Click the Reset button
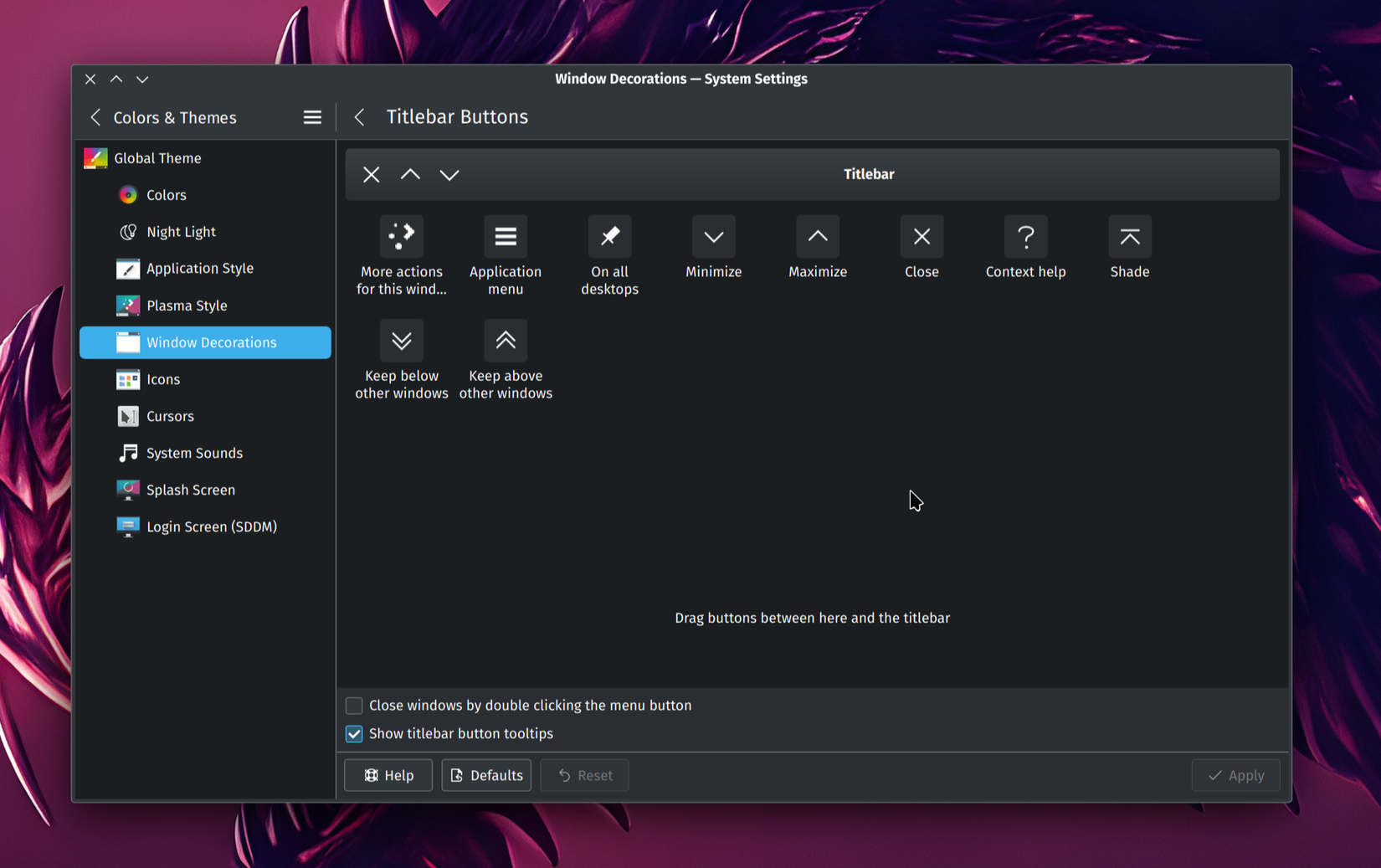 (x=584, y=775)
